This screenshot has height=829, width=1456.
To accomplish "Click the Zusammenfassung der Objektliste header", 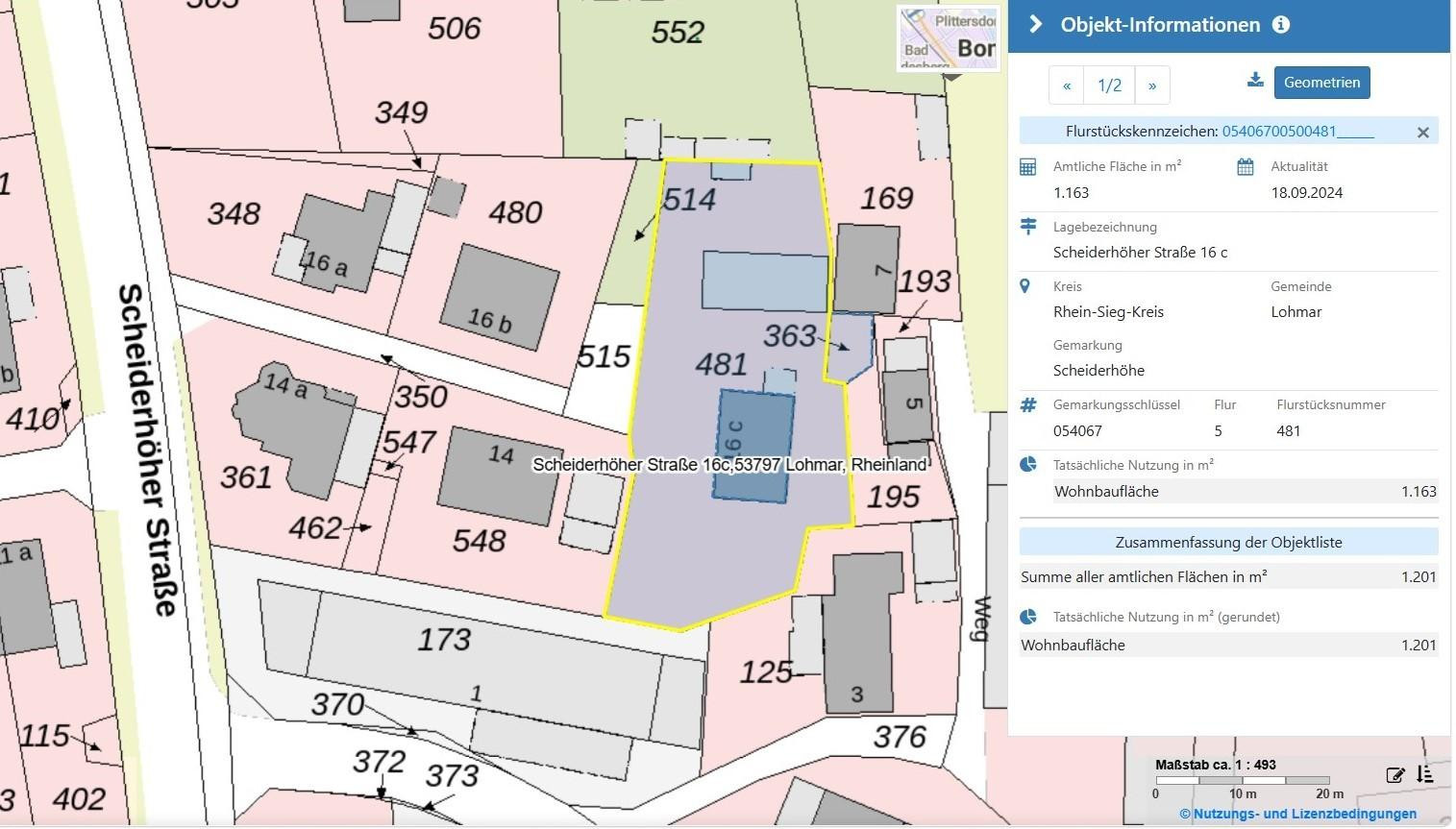I will [1228, 542].
